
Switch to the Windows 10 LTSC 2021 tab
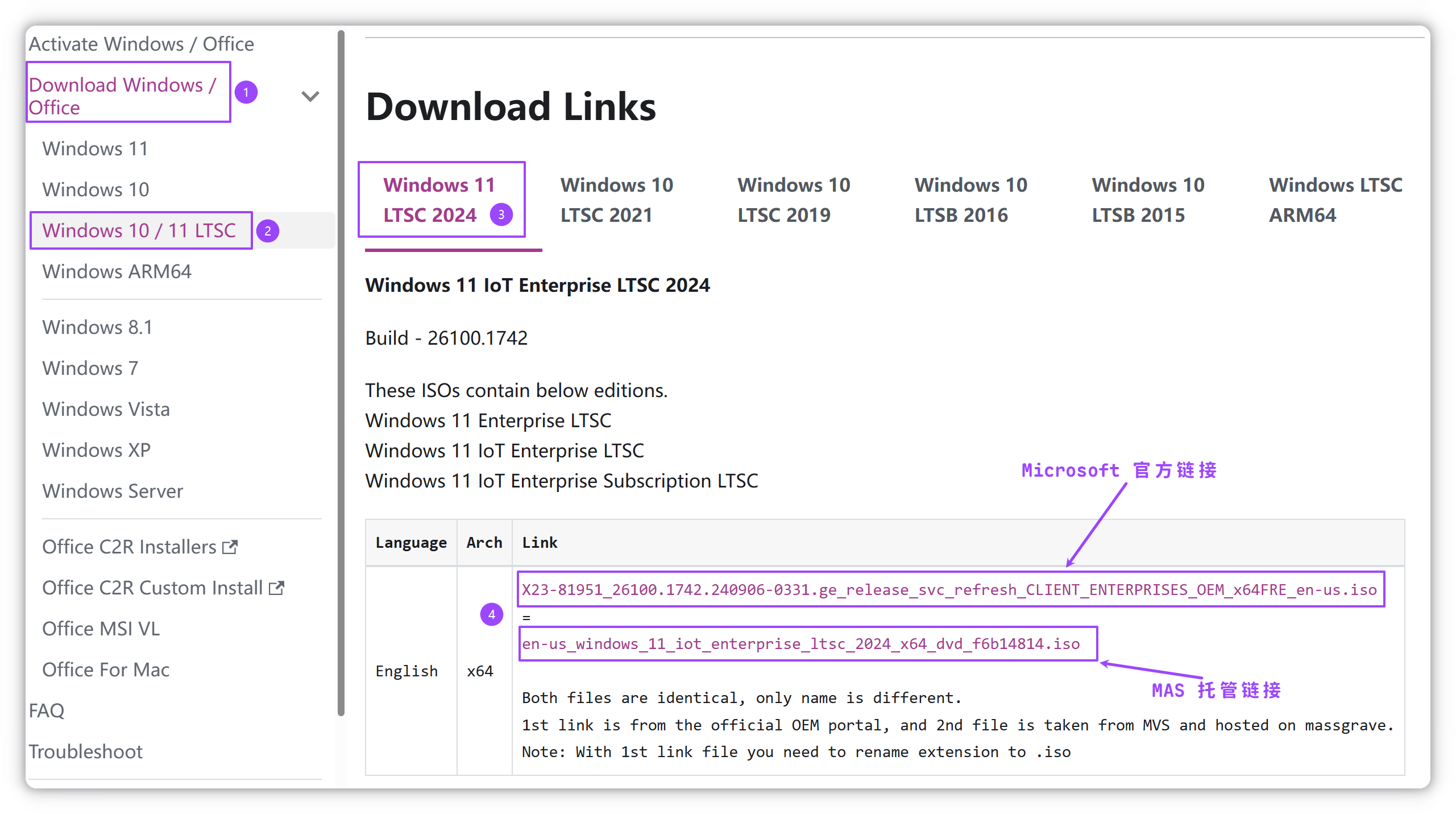click(x=617, y=199)
